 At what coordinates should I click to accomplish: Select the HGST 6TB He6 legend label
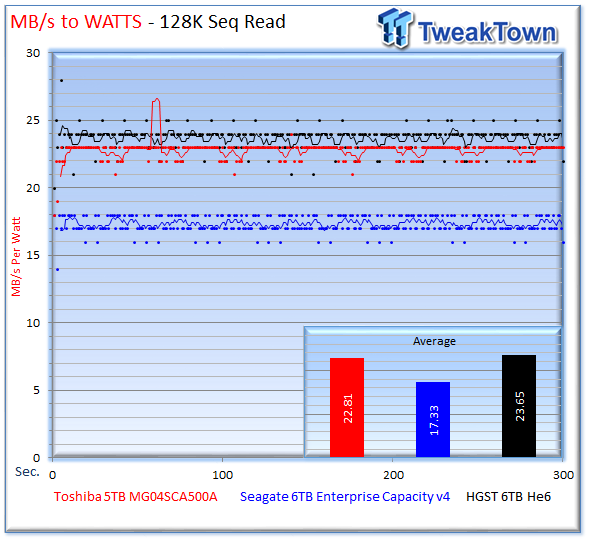[x=508, y=497]
